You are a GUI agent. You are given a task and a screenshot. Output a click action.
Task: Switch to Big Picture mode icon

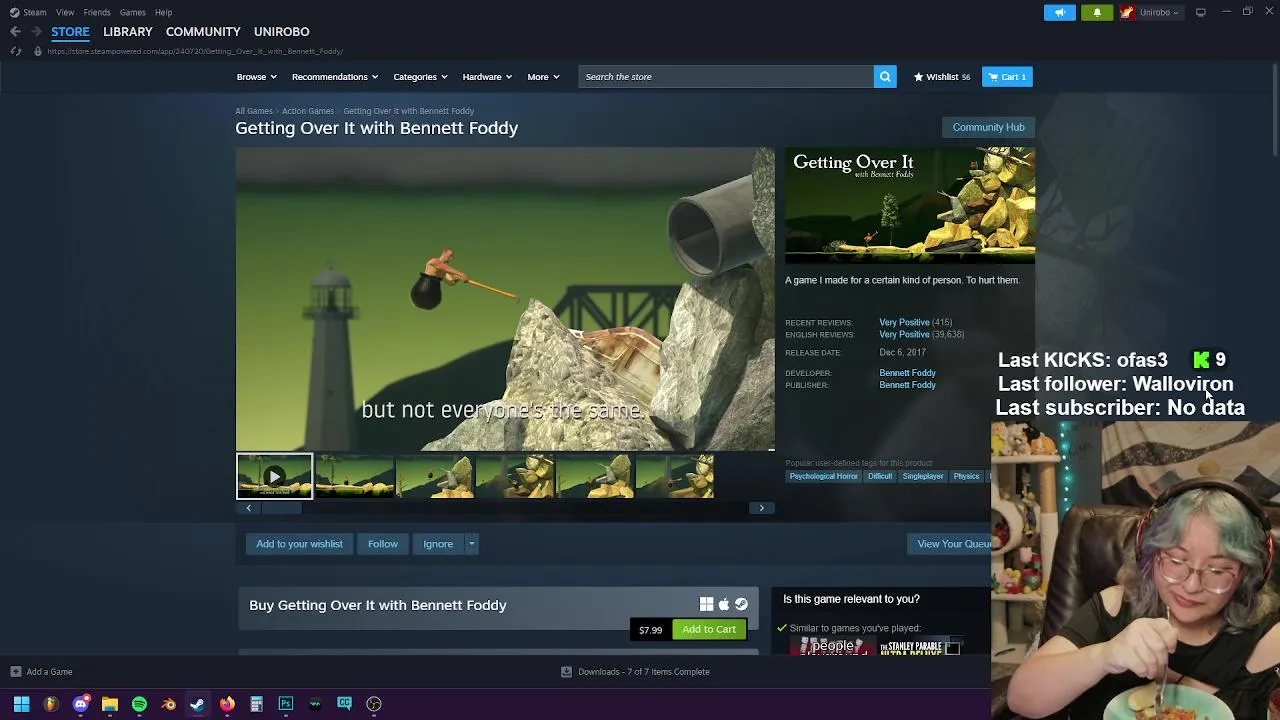click(1201, 12)
